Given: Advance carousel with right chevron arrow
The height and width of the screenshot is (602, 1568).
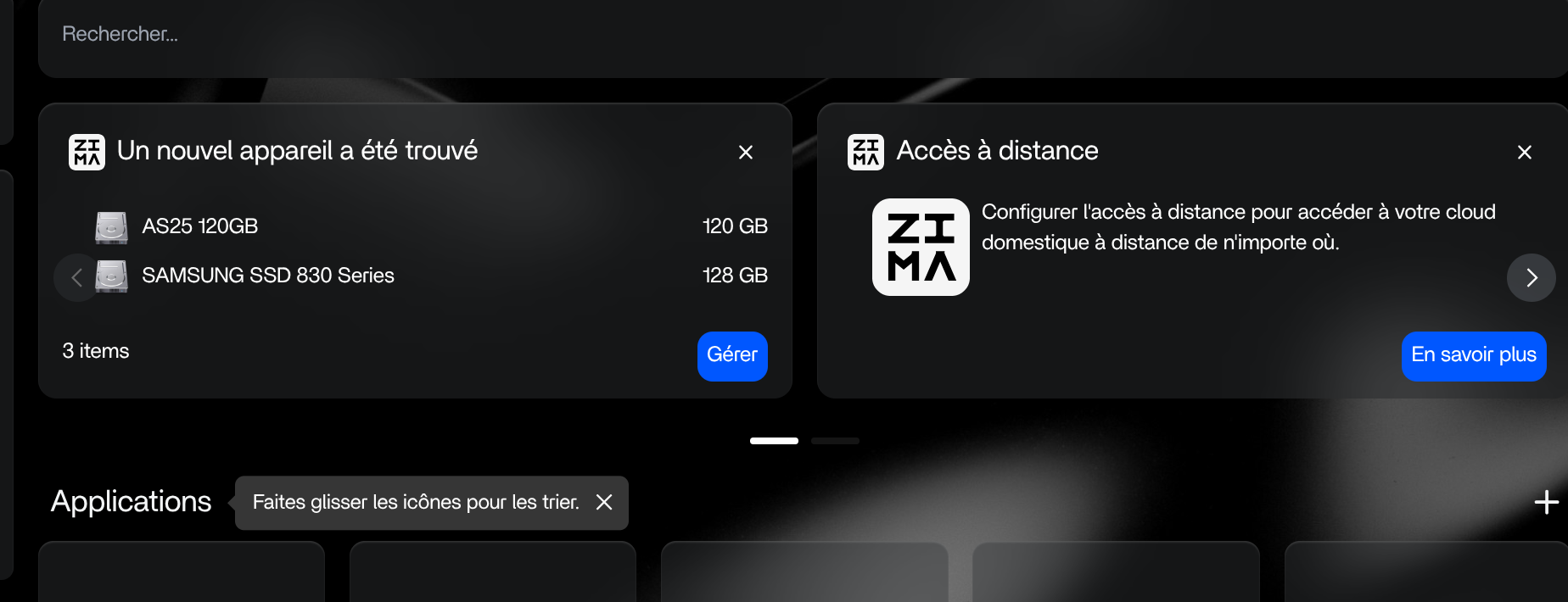Looking at the screenshot, I should tap(1531, 277).
